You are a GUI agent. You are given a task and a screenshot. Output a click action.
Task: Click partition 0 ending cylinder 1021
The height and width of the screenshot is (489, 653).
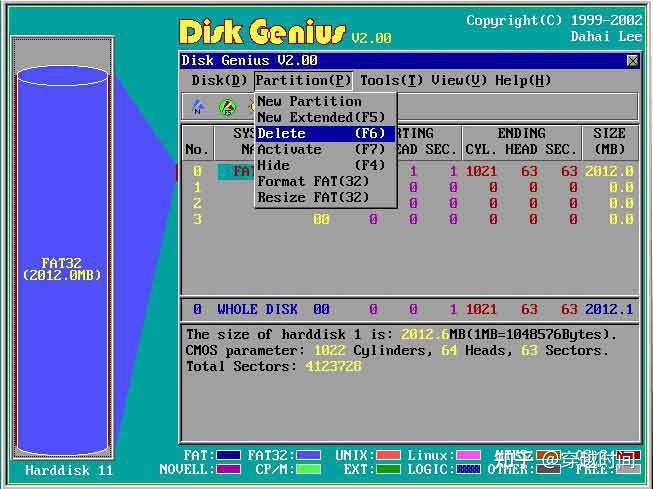pyautogui.click(x=481, y=172)
